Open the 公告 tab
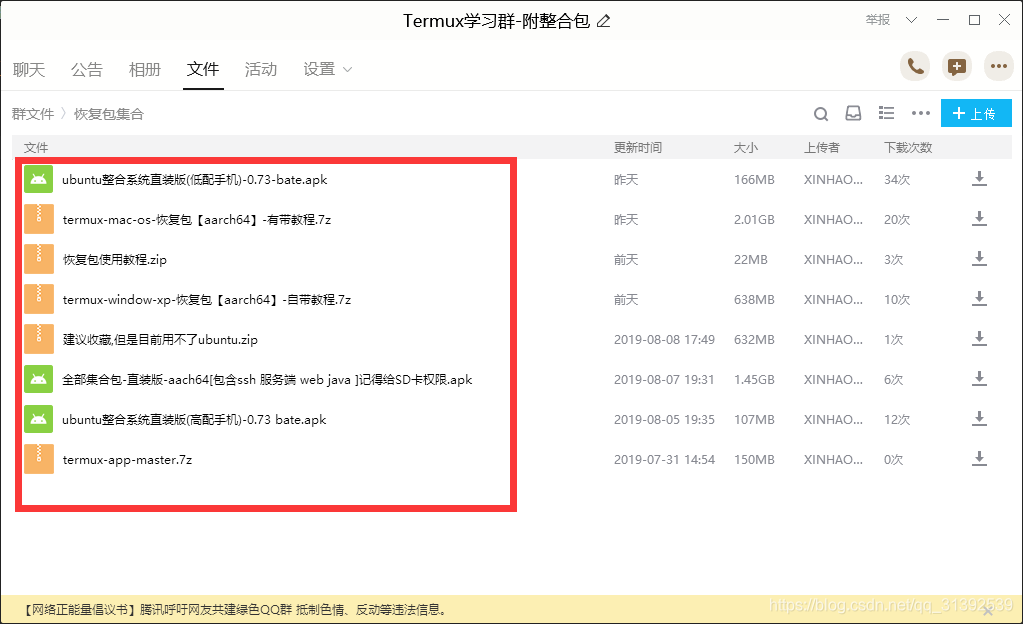 [87, 69]
